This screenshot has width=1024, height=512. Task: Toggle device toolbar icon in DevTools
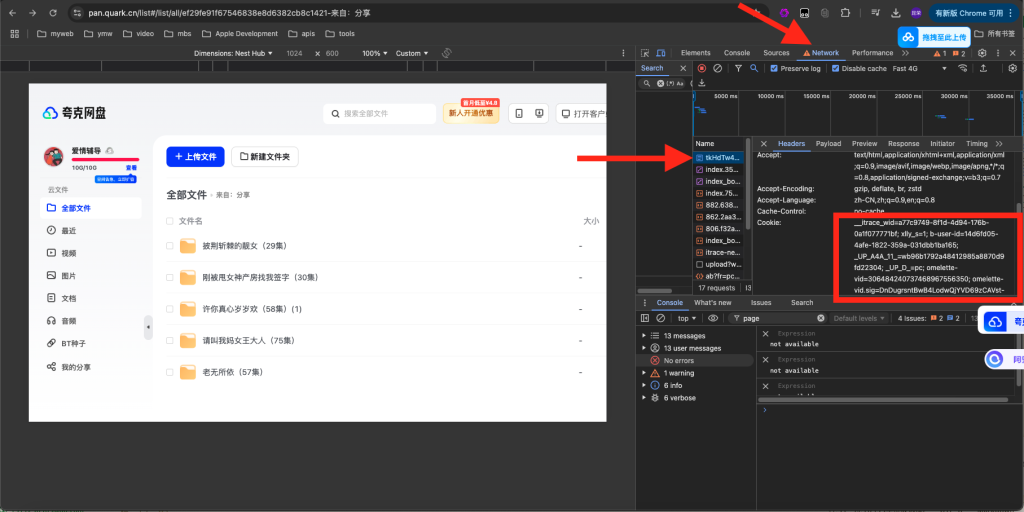[660, 53]
